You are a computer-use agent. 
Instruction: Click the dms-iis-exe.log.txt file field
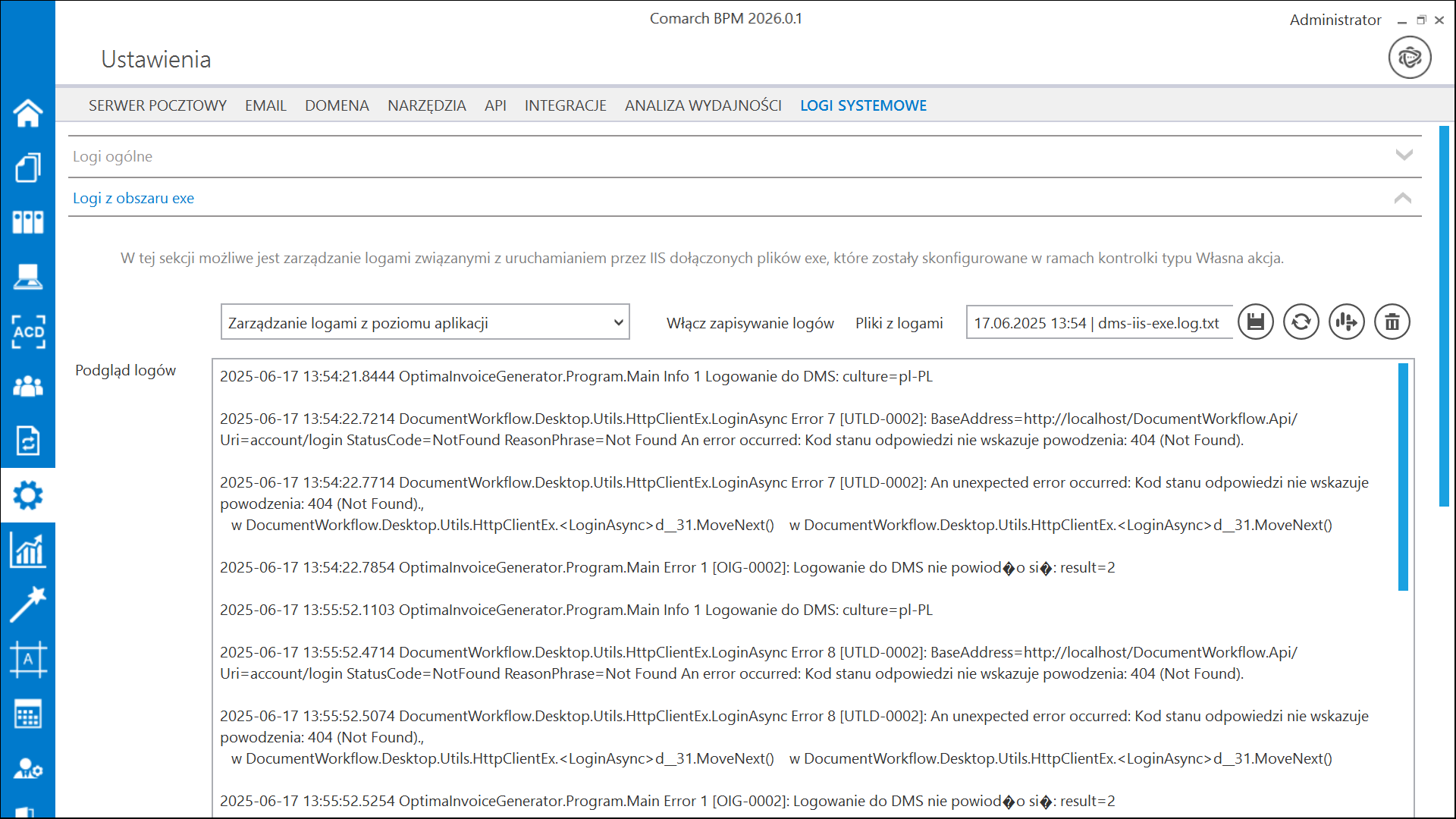(x=1097, y=323)
